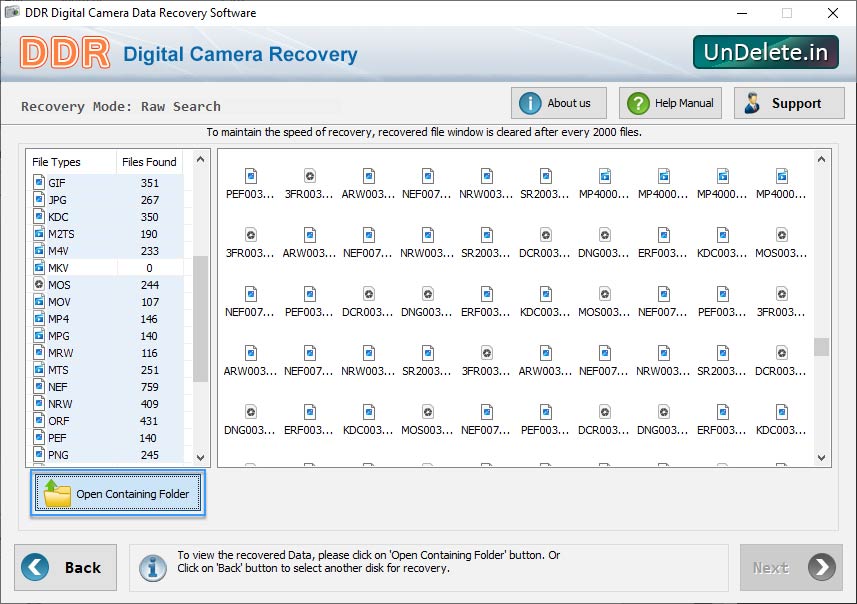Viewport: 857px width, 604px height.
Task: Click the Recovery Mode: Raw Search label
Action: click(121, 106)
